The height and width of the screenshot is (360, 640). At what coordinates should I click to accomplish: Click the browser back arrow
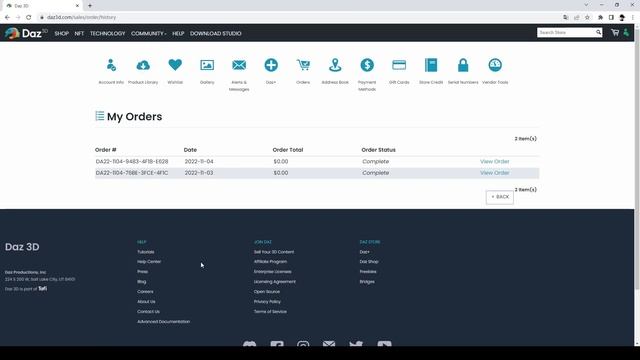point(7,17)
